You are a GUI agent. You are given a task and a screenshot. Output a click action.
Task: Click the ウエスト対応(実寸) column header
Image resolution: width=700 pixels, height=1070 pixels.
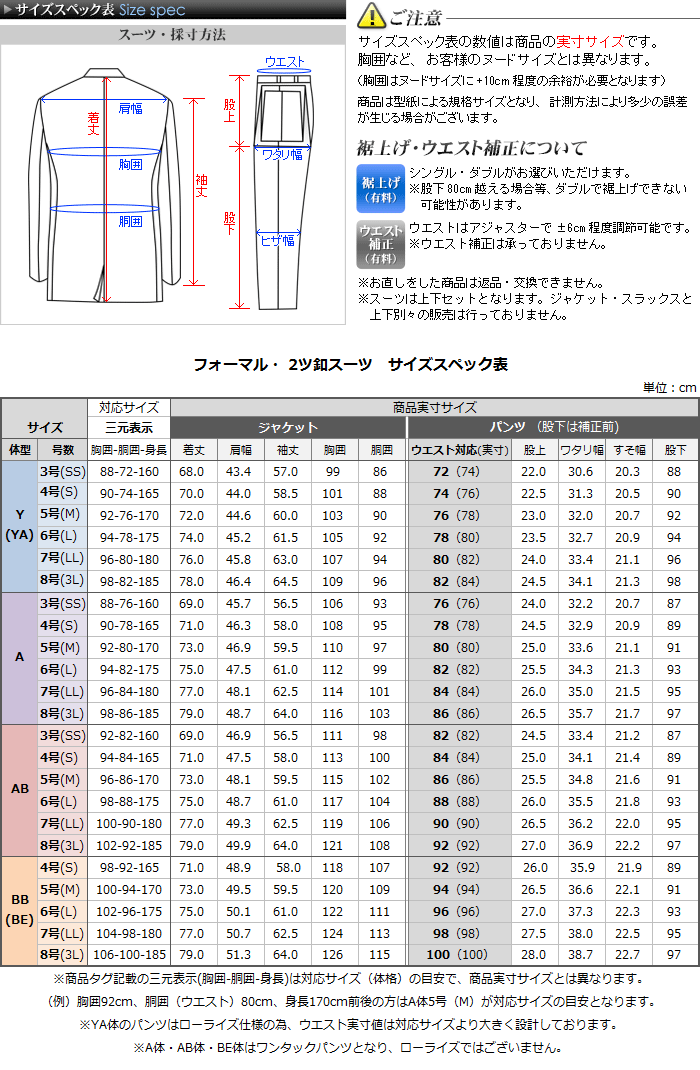459,449
